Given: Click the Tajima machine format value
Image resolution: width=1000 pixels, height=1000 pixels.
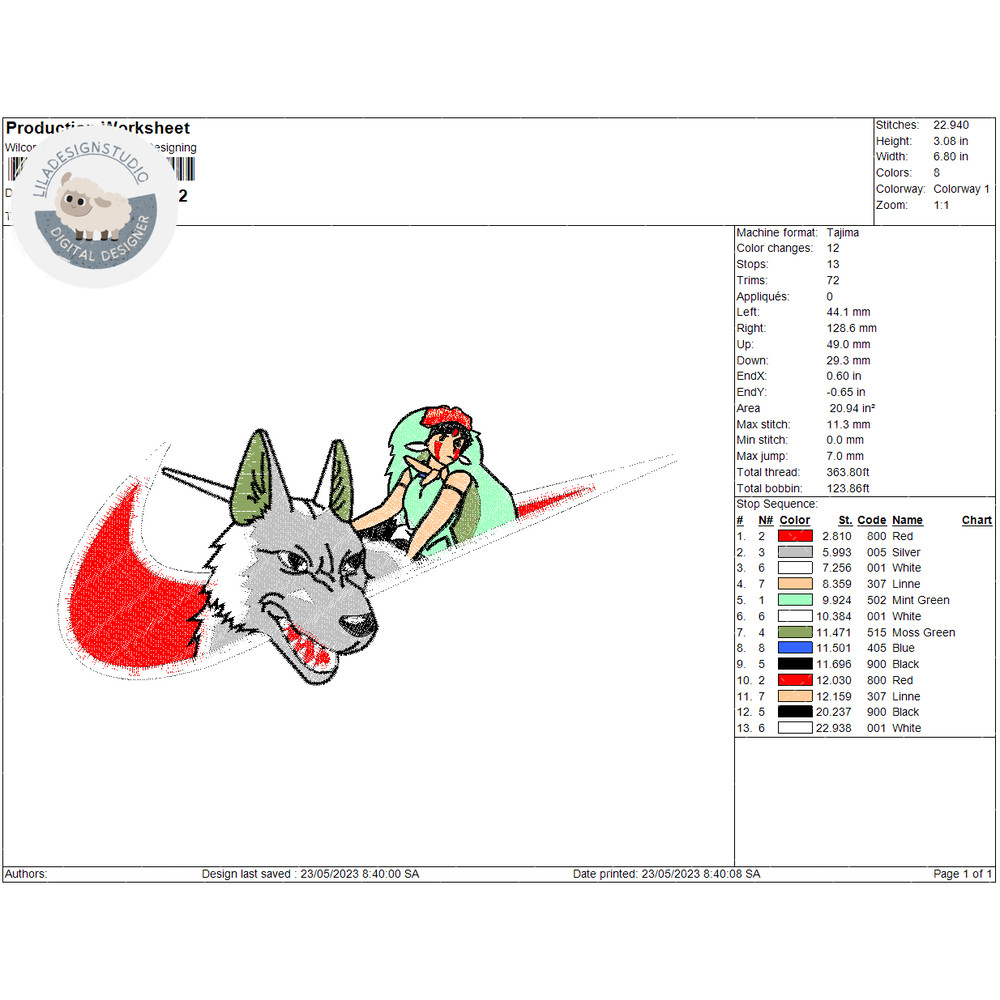Looking at the screenshot, I should click(x=842, y=232).
